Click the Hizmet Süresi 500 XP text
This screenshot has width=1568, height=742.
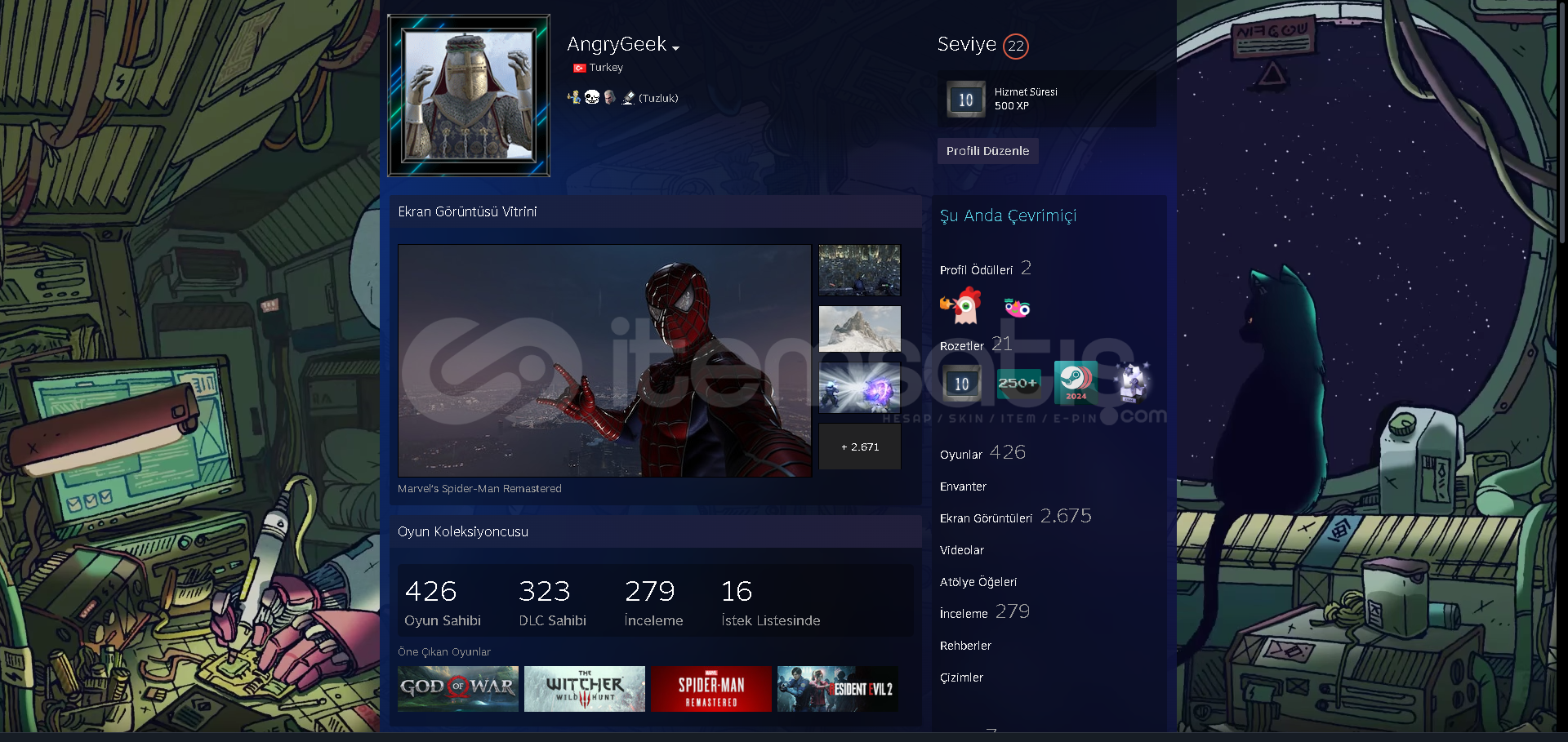pyautogui.click(x=1012, y=106)
